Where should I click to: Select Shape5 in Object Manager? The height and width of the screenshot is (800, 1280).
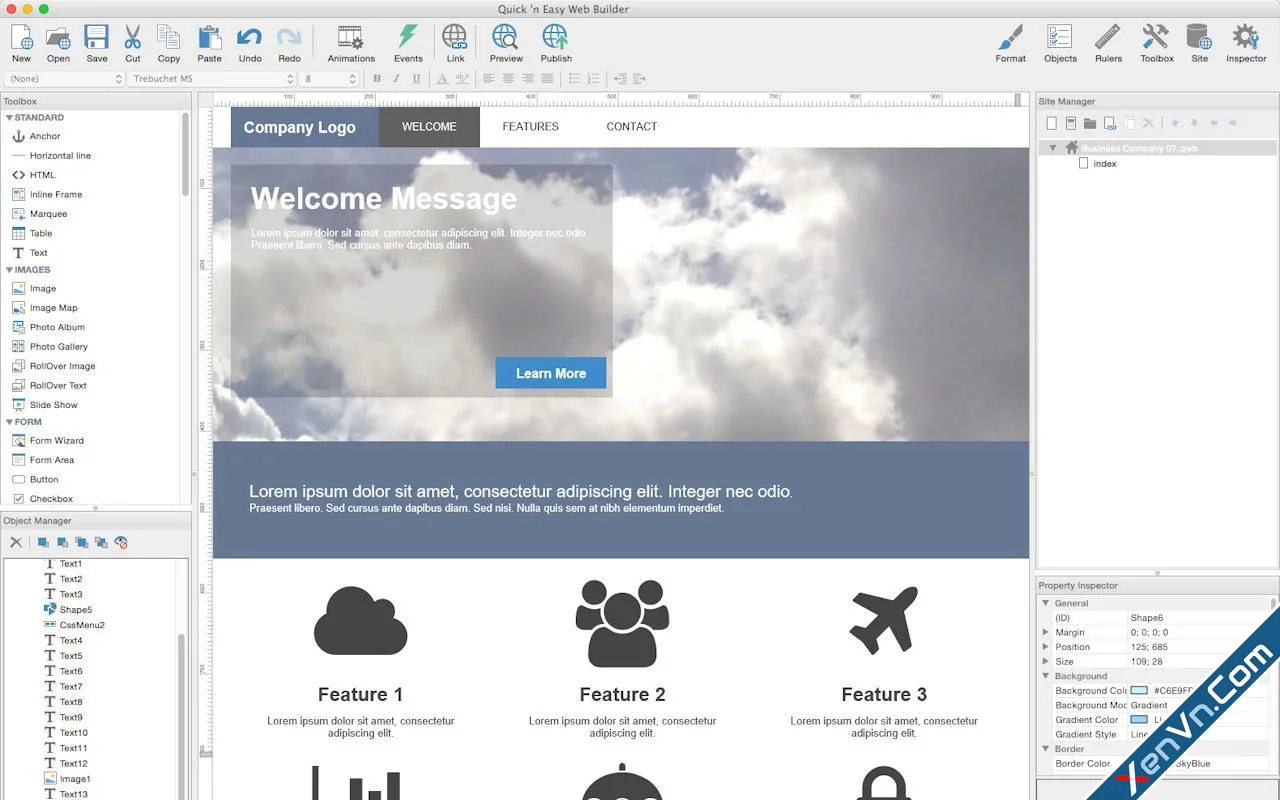click(68, 610)
